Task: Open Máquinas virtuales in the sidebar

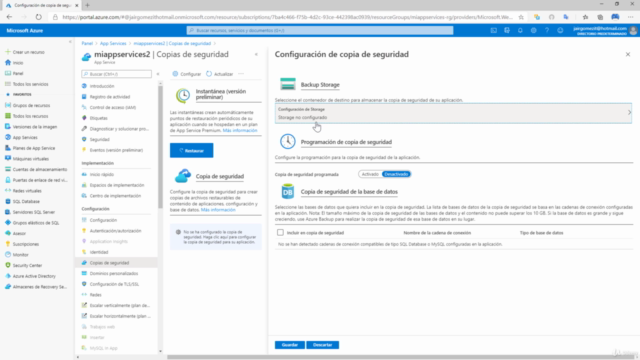Action: point(30,158)
